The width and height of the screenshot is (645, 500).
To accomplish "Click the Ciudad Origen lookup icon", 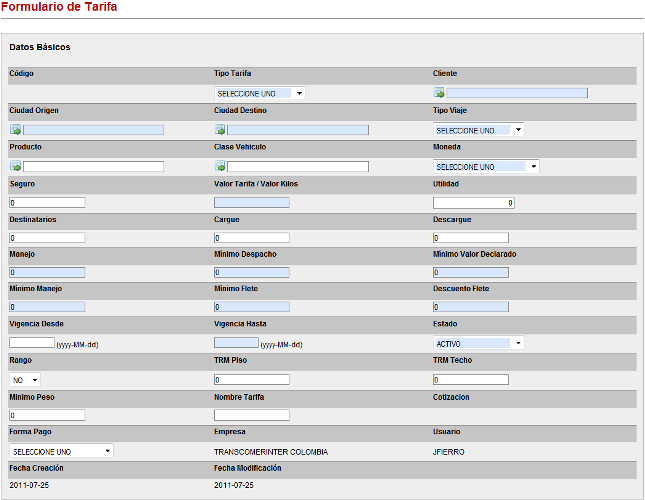I will point(15,130).
